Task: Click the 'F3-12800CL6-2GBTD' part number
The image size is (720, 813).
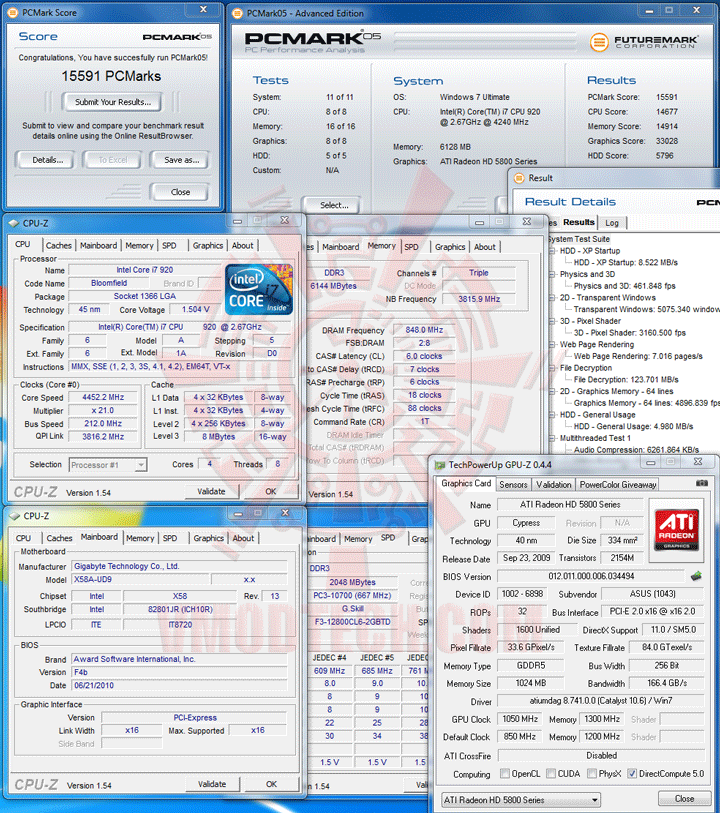Action: (x=352, y=622)
